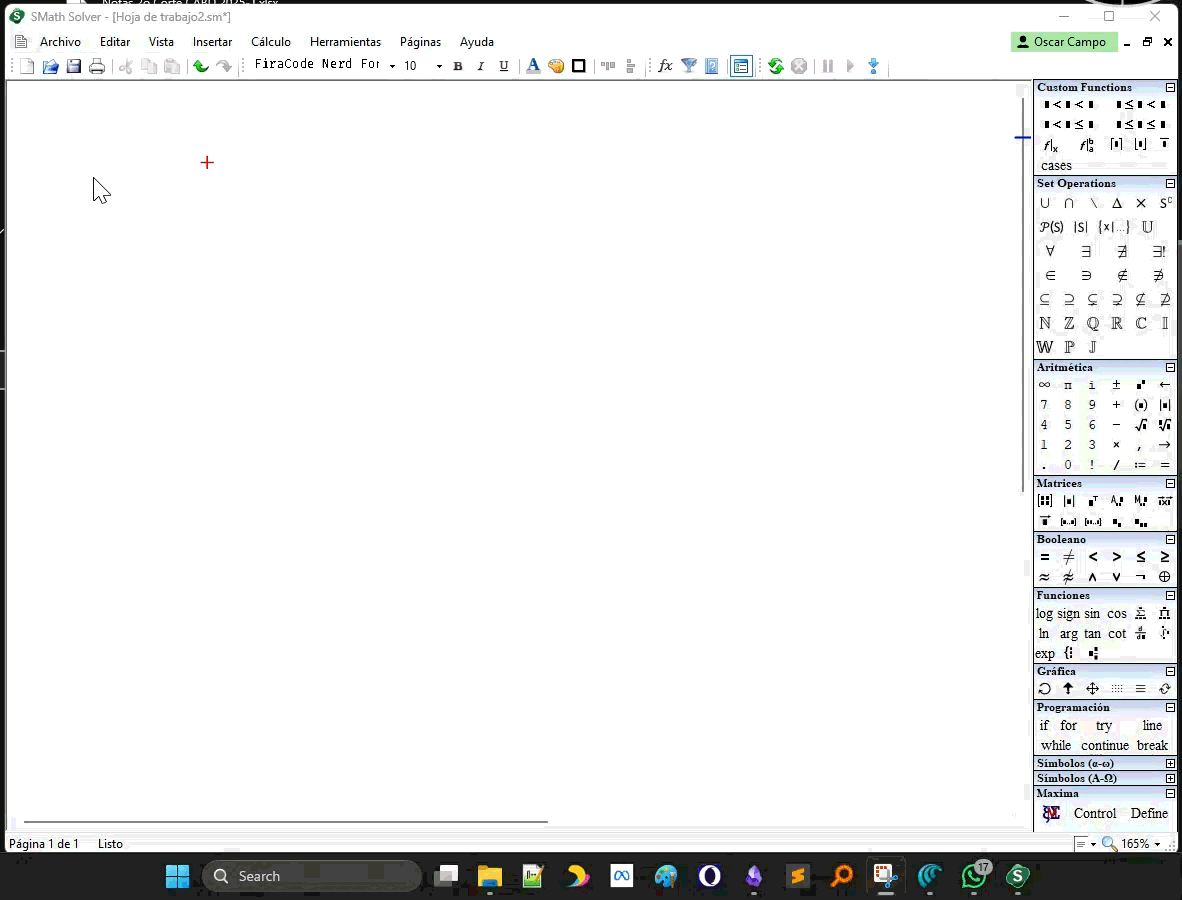The height and width of the screenshot is (900, 1182).
Task: Click the recalculate worksheet green arrows icon
Action: pyautogui.click(x=775, y=66)
